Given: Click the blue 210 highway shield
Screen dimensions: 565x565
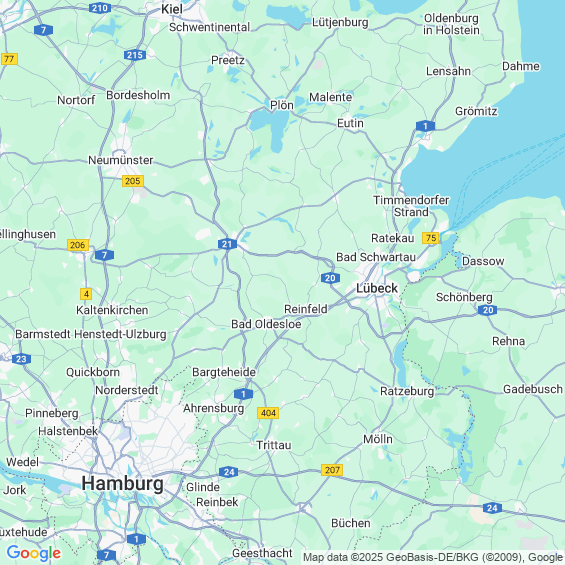Looking at the screenshot, I should click(100, 8).
